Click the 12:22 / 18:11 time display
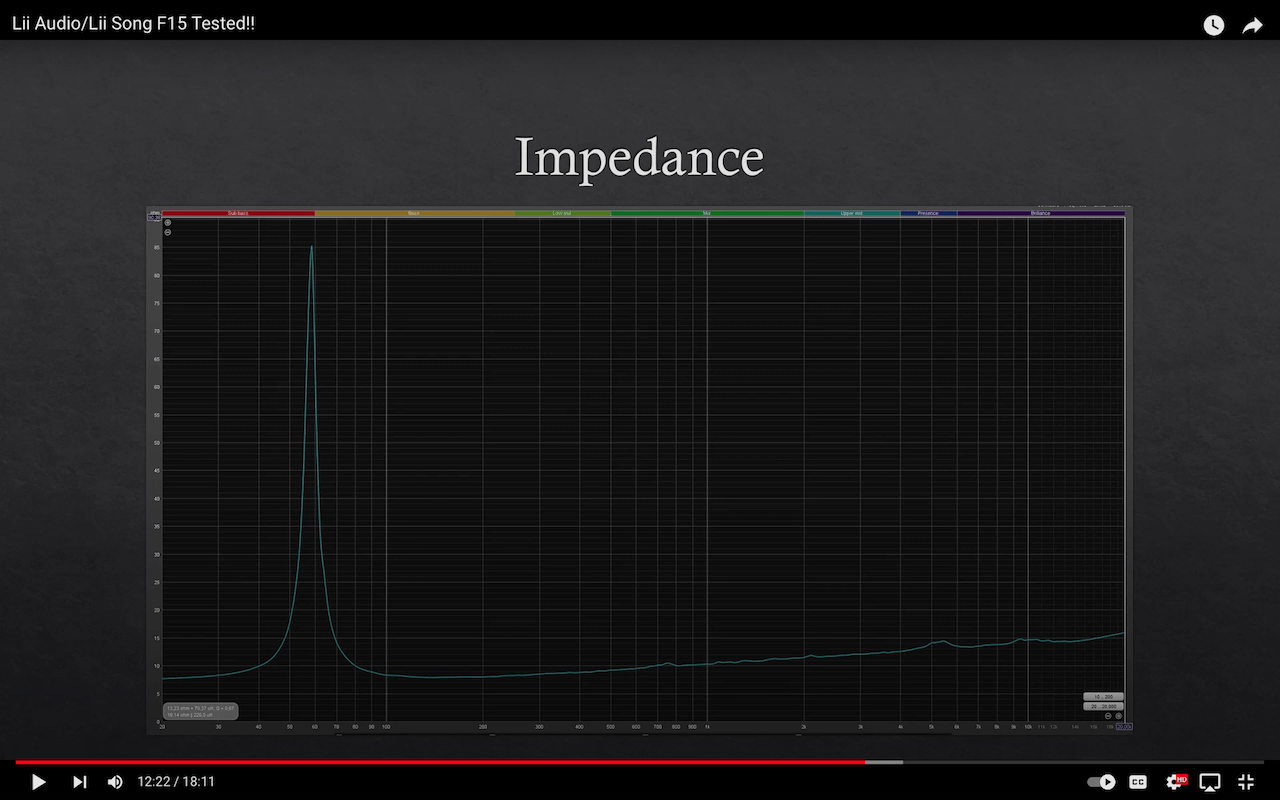This screenshot has height=800, width=1280. [x=176, y=782]
